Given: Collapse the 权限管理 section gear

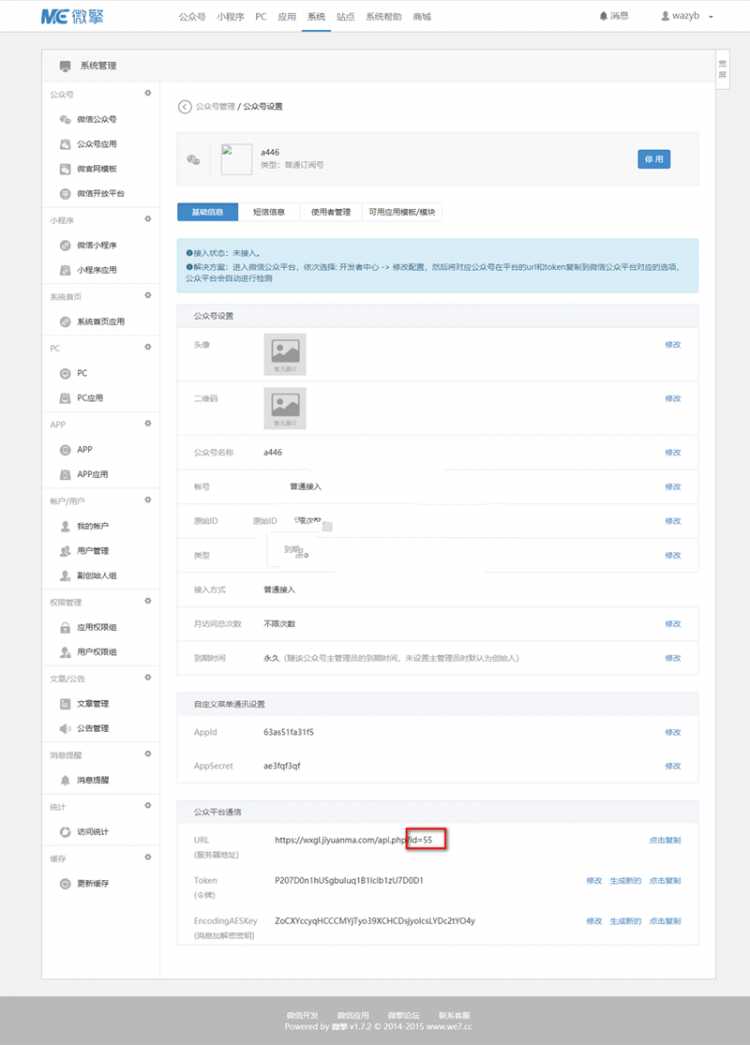Looking at the screenshot, I should pos(148,601).
